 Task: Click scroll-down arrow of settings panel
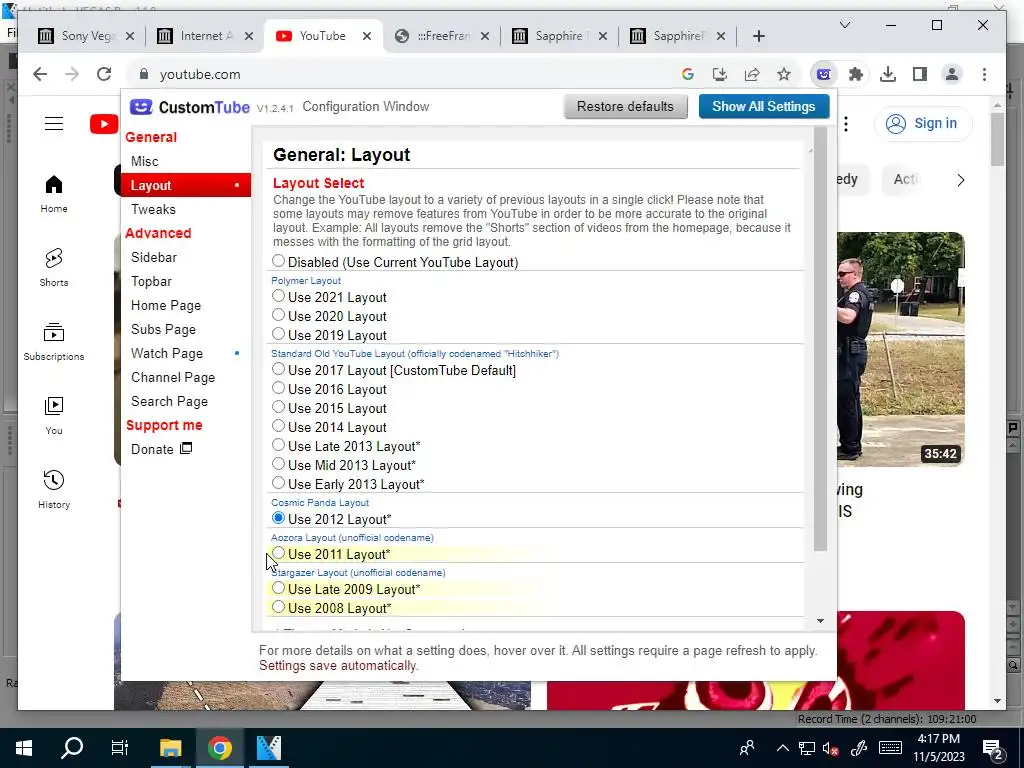pyautogui.click(x=820, y=621)
